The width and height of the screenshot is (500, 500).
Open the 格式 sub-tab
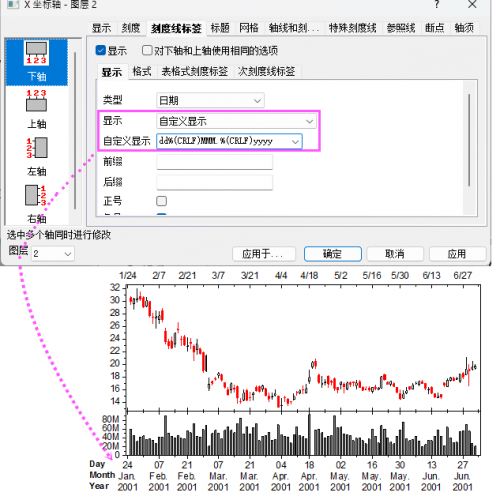pos(142,71)
